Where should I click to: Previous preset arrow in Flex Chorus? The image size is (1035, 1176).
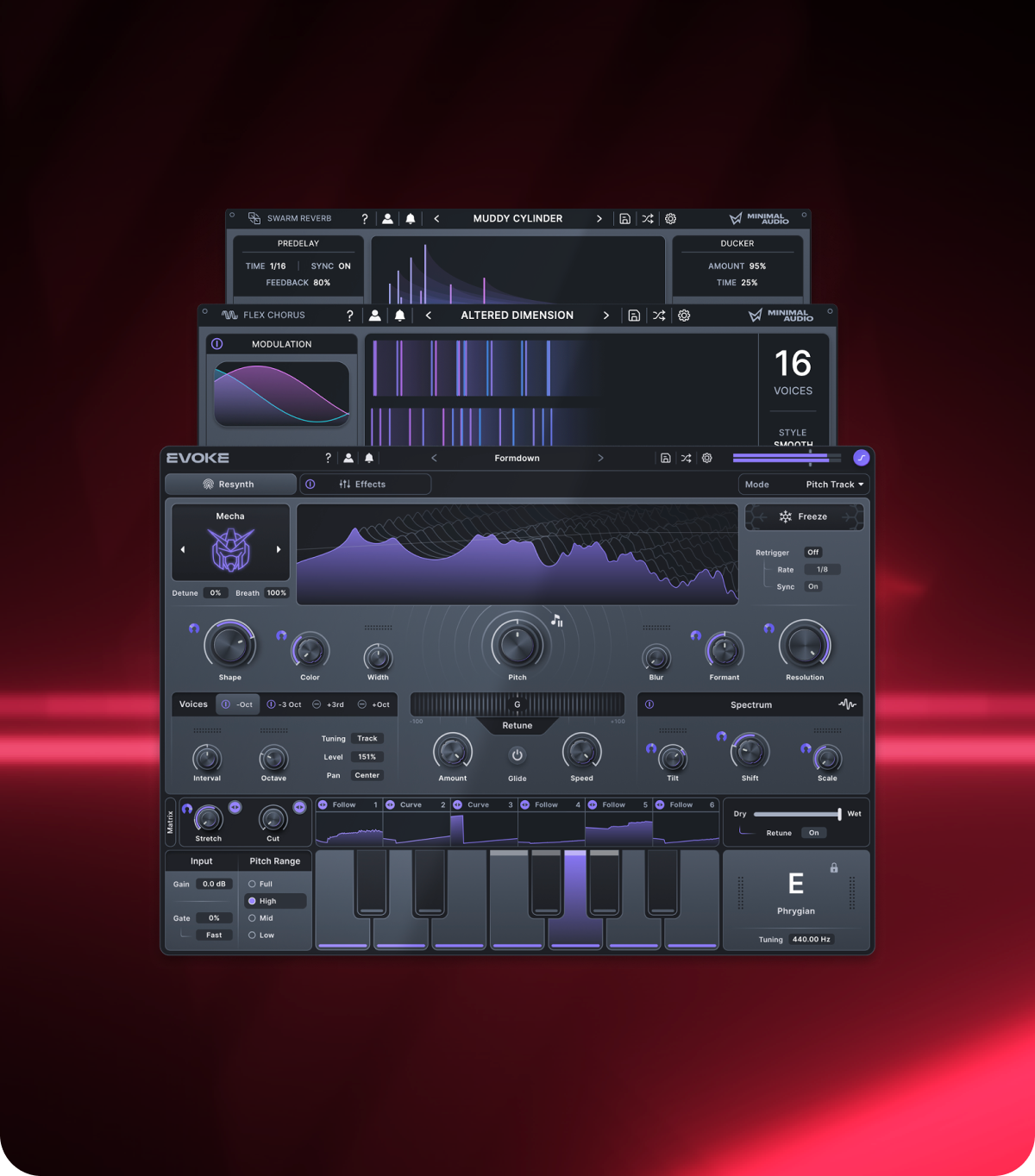(x=429, y=316)
